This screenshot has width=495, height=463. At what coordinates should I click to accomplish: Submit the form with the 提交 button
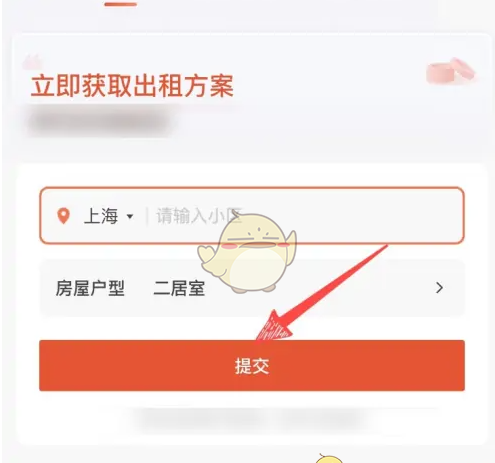(x=252, y=365)
